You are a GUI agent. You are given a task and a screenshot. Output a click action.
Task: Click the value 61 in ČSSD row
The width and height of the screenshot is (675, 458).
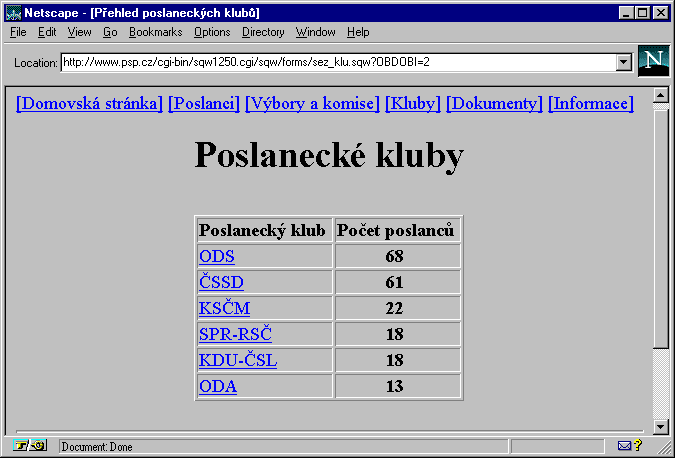tap(394, 282)
